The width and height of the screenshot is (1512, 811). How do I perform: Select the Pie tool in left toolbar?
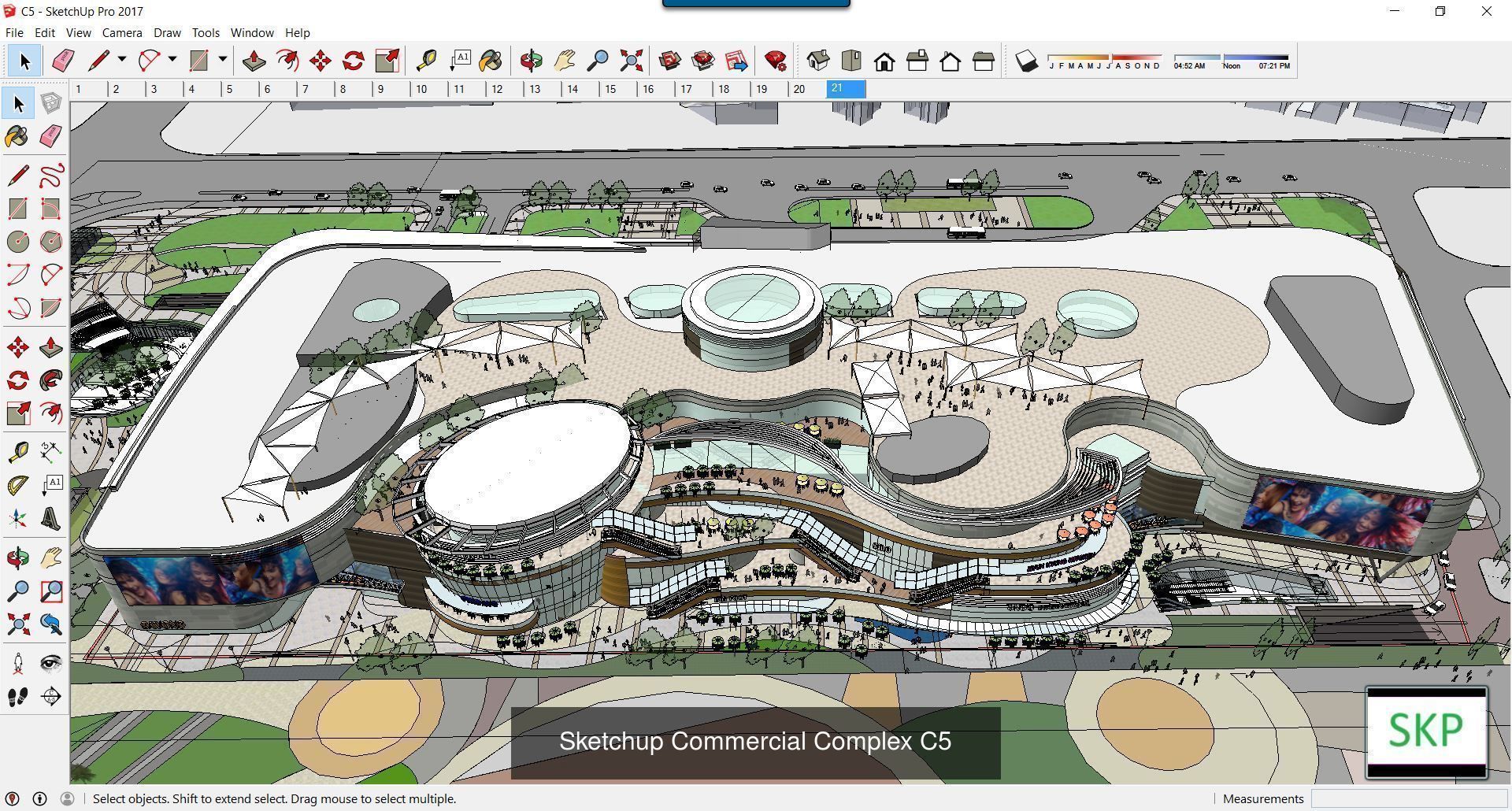click(50, 308)
